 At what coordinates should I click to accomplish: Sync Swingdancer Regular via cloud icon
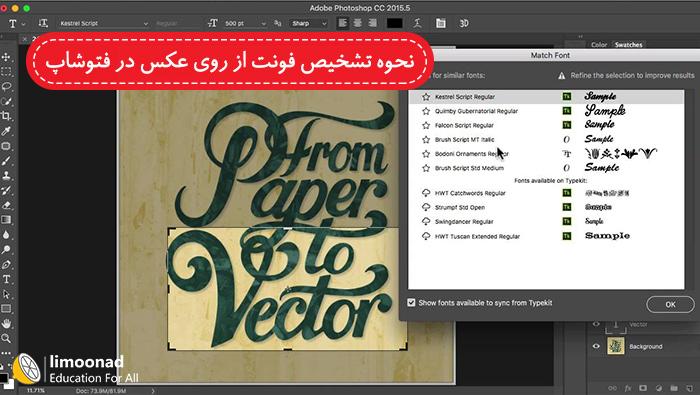tap(426, 221)
